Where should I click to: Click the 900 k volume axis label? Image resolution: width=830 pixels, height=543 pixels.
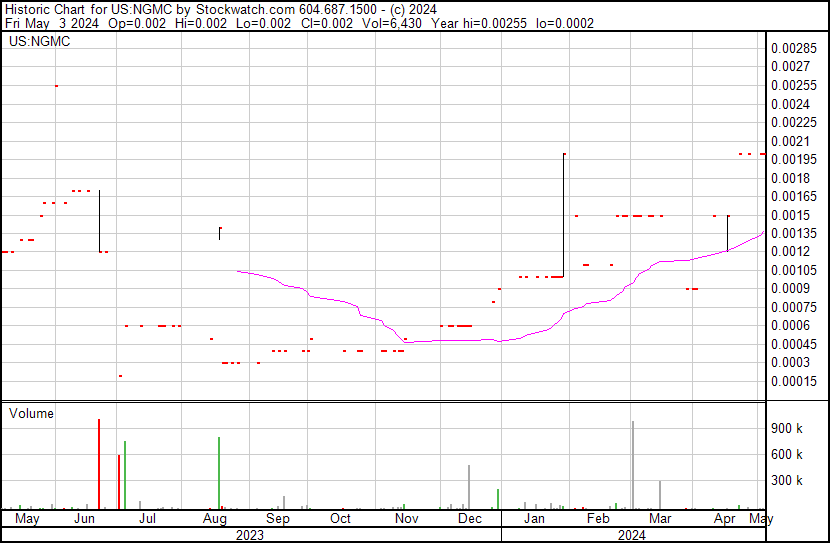pyautogui.click(x=787, y=429)
